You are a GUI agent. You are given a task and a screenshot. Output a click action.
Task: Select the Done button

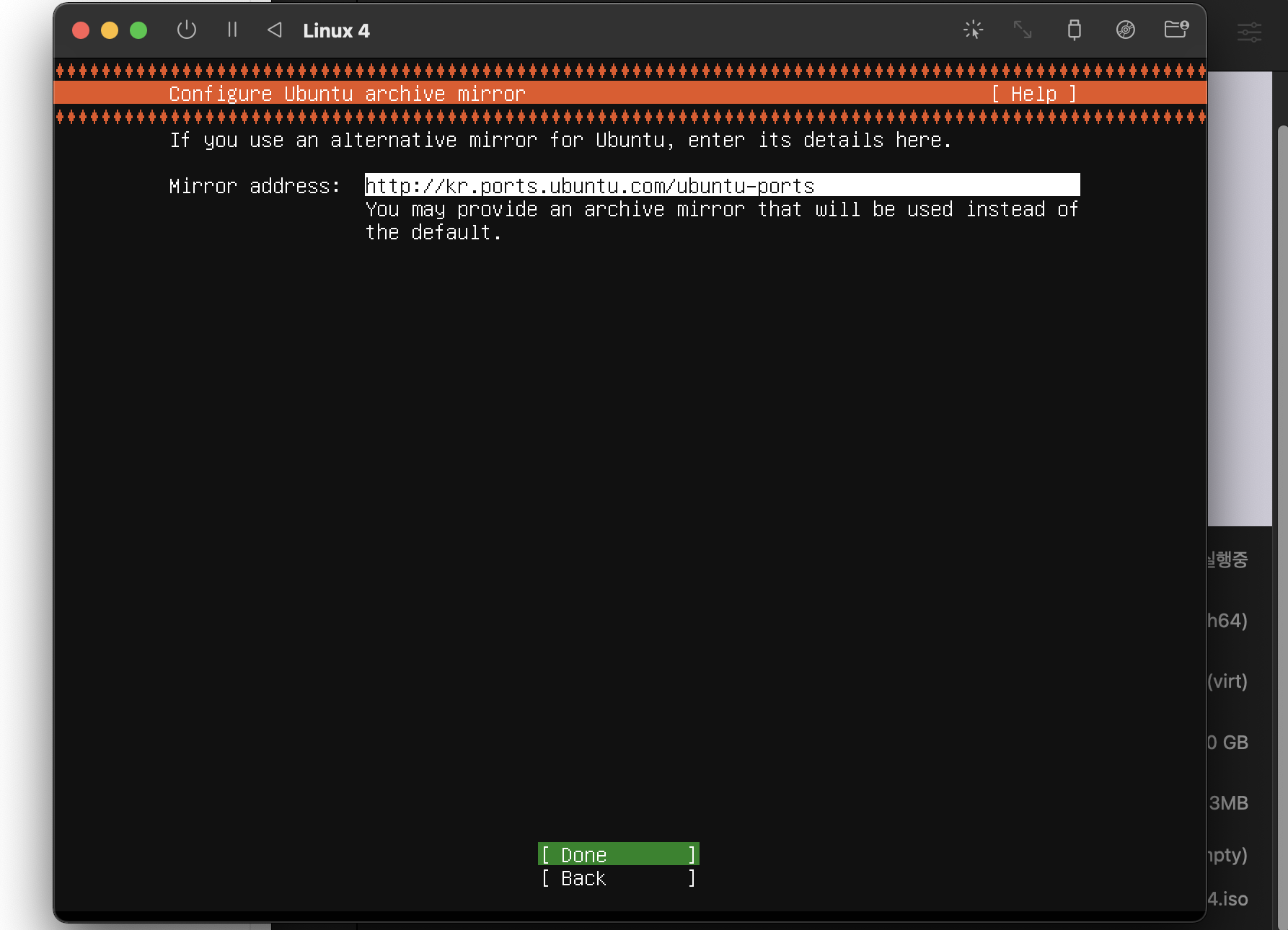(x=619, y=854)
